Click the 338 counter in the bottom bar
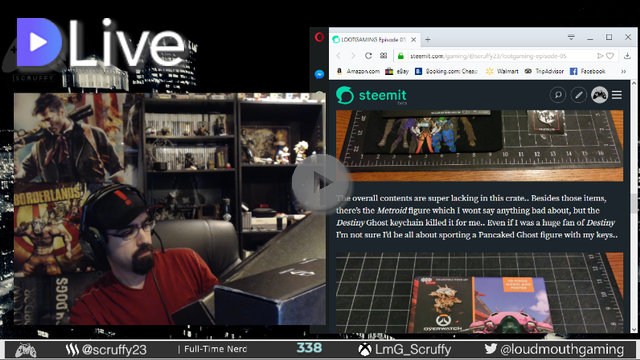The width and height of the screenshot is (640, 360). tap(309, 348)
